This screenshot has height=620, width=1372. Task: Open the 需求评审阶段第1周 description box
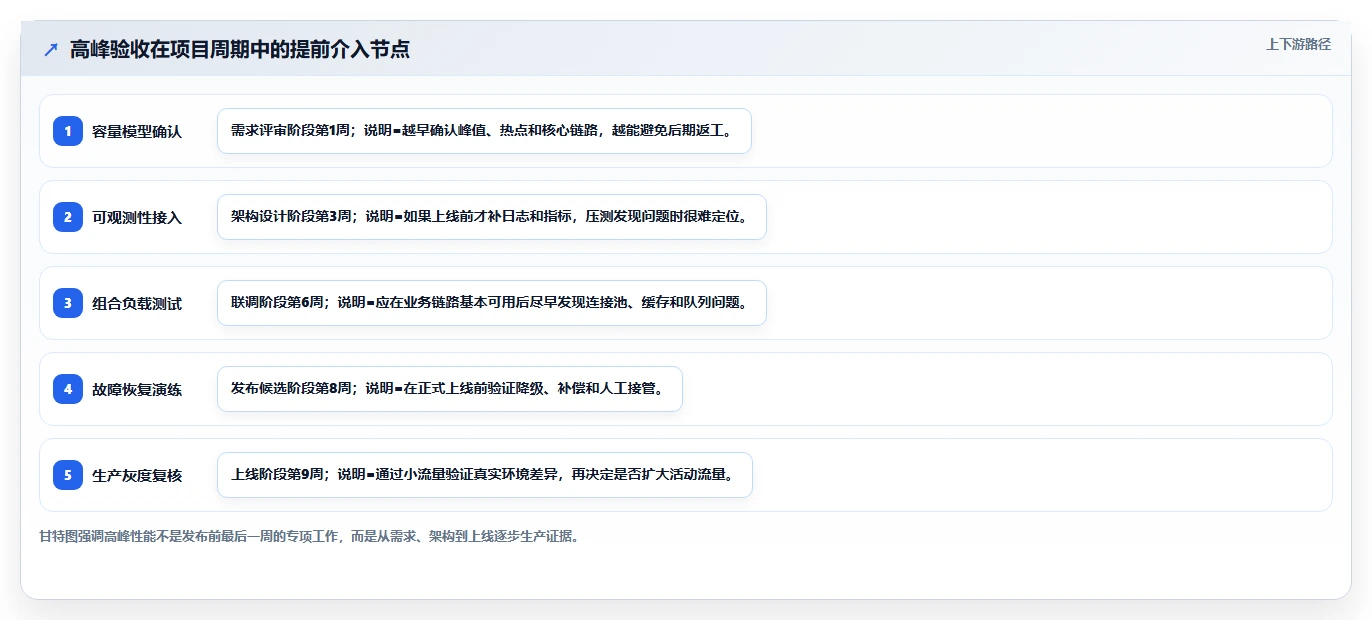tap(484, 131)
